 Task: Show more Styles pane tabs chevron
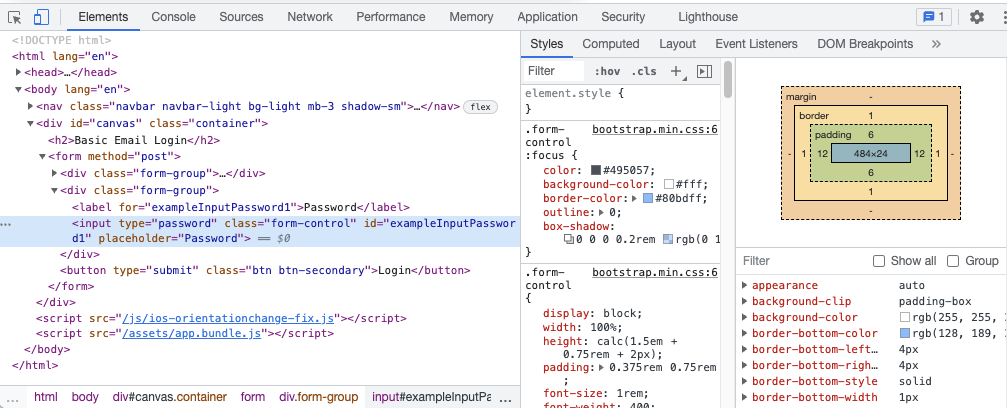tap(936, 44)
